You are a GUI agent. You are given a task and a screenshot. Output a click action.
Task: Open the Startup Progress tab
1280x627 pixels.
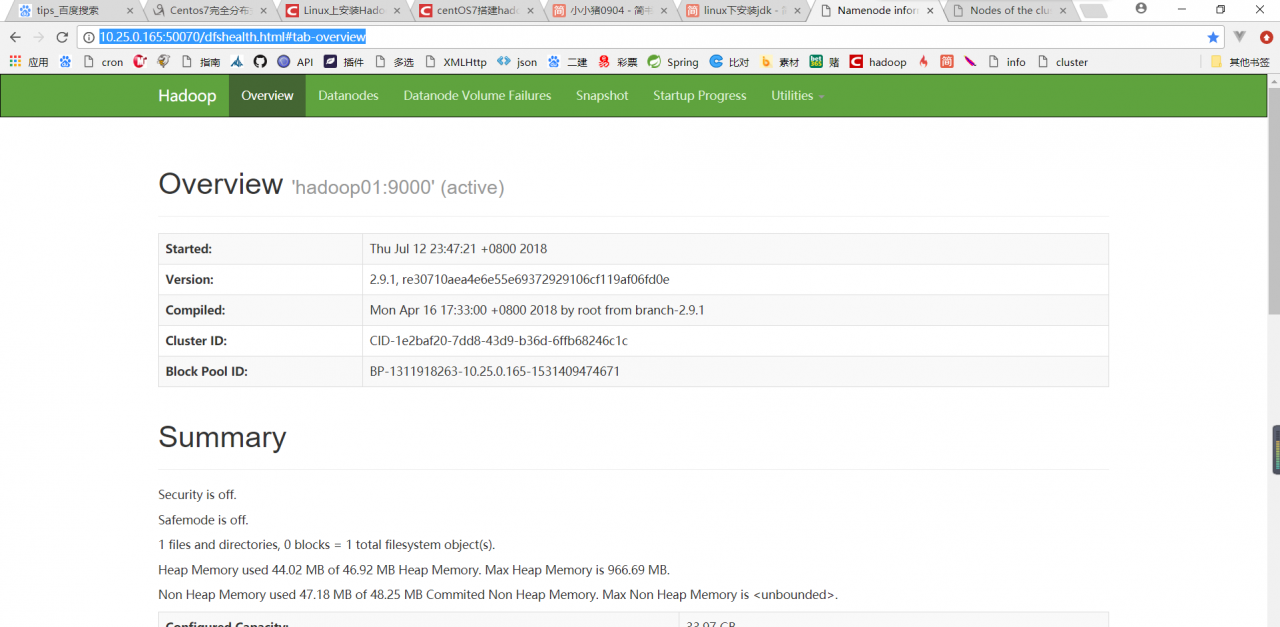point(700,96)
